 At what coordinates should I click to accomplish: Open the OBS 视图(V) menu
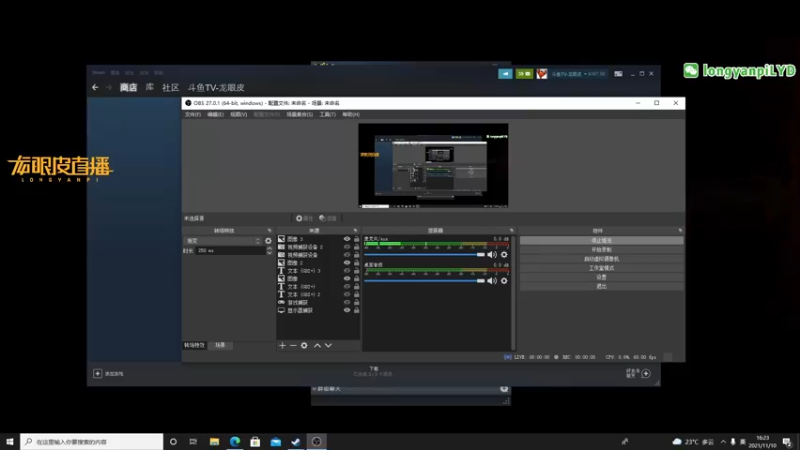tap(238, 115)
